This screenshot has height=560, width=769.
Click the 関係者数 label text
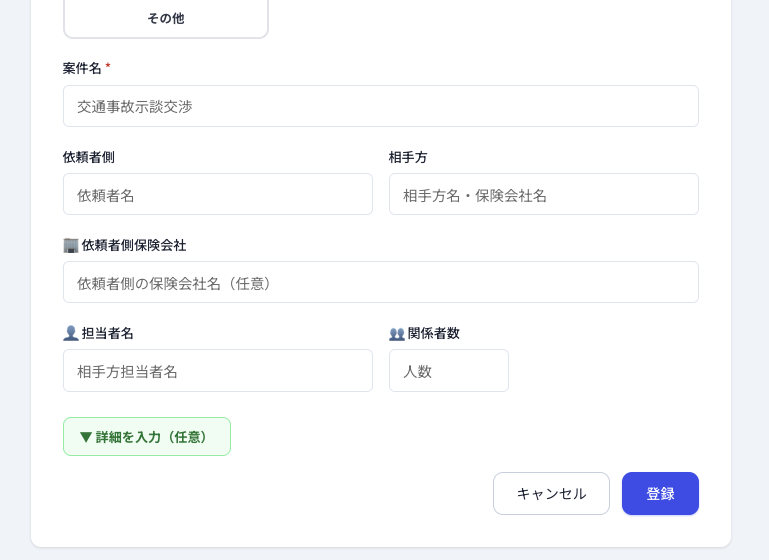434,333
